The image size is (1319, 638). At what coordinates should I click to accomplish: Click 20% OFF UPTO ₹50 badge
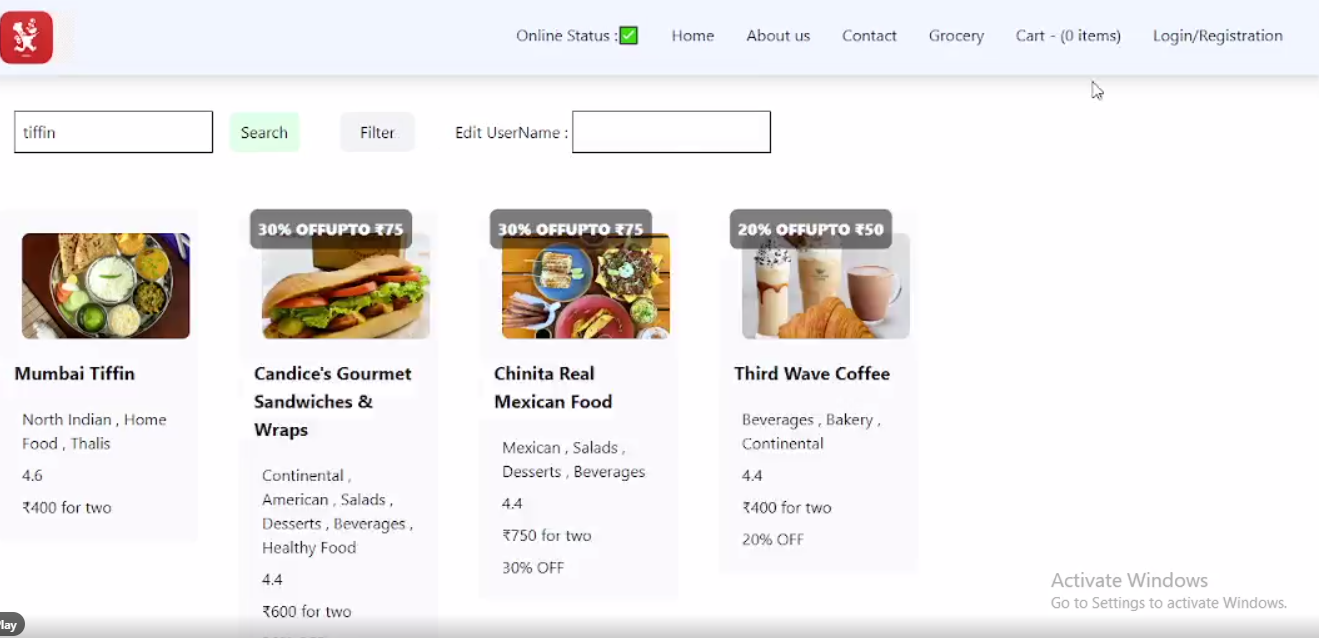811,229
